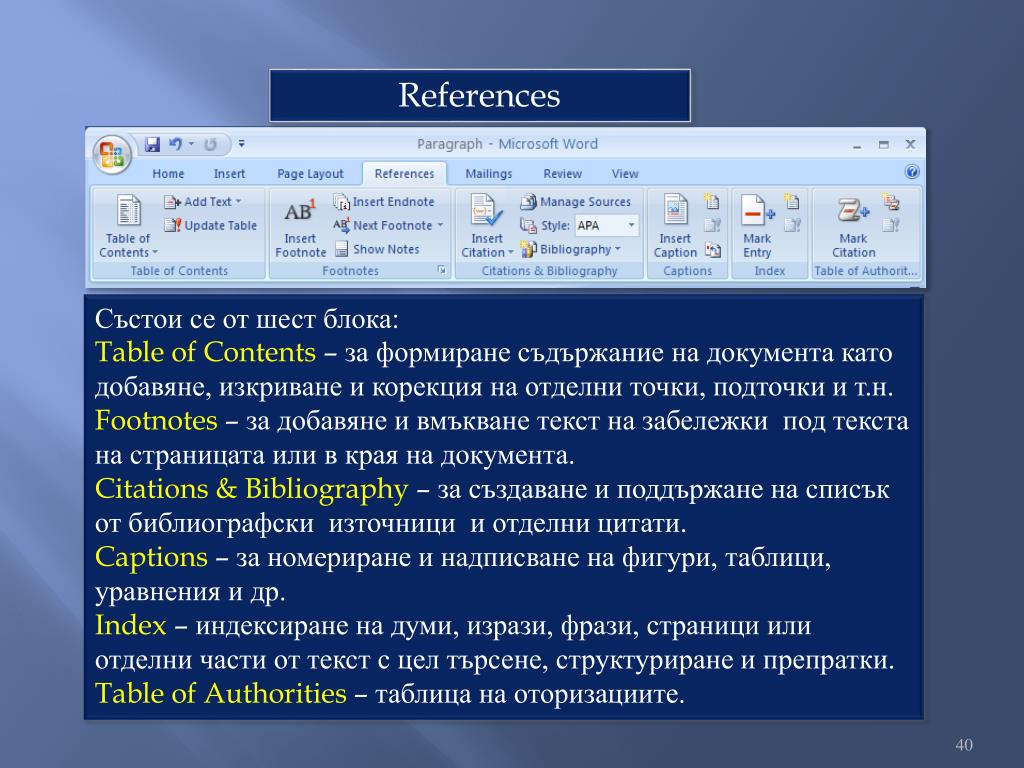Click the Show Notes button label
Image resolution: width=1024 pixels, height=768 pixels.
coord(386,249)
